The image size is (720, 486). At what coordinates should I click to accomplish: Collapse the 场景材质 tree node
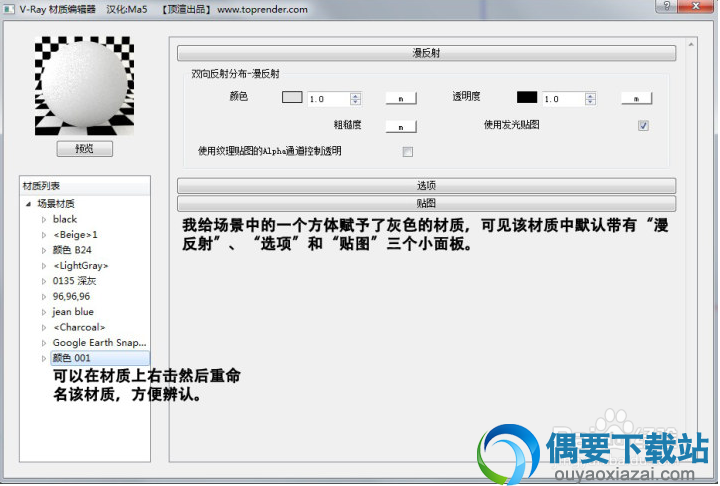pos(28,204)
